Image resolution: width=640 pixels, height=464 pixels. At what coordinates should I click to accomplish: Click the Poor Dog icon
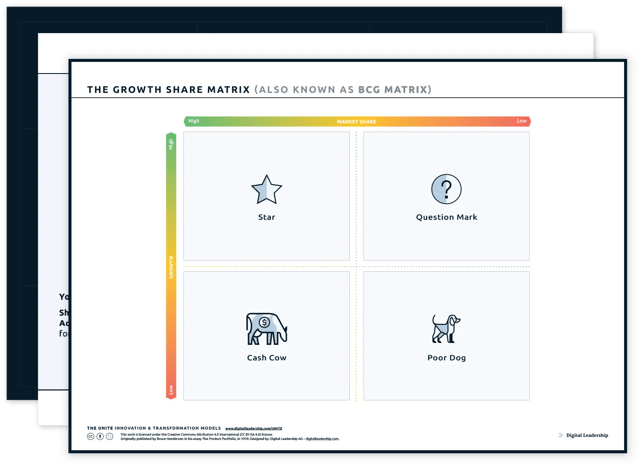(446, 329)
